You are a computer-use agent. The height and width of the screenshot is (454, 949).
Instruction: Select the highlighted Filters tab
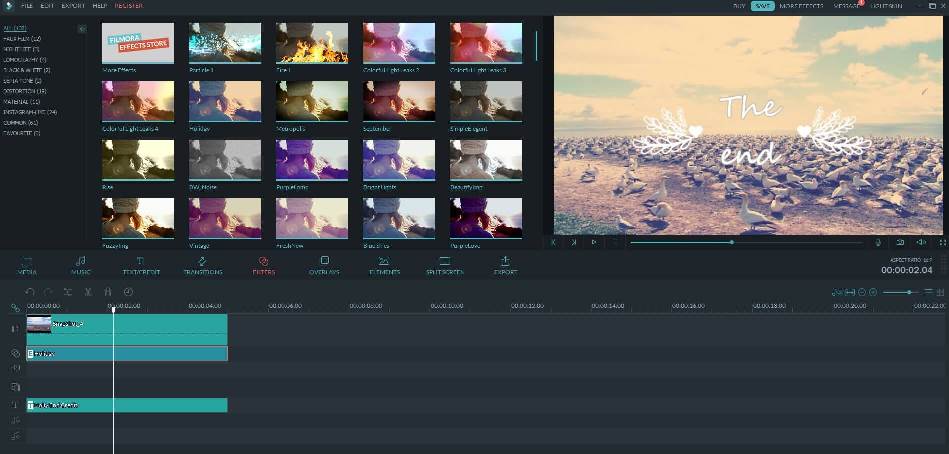[x=264, y=266]
